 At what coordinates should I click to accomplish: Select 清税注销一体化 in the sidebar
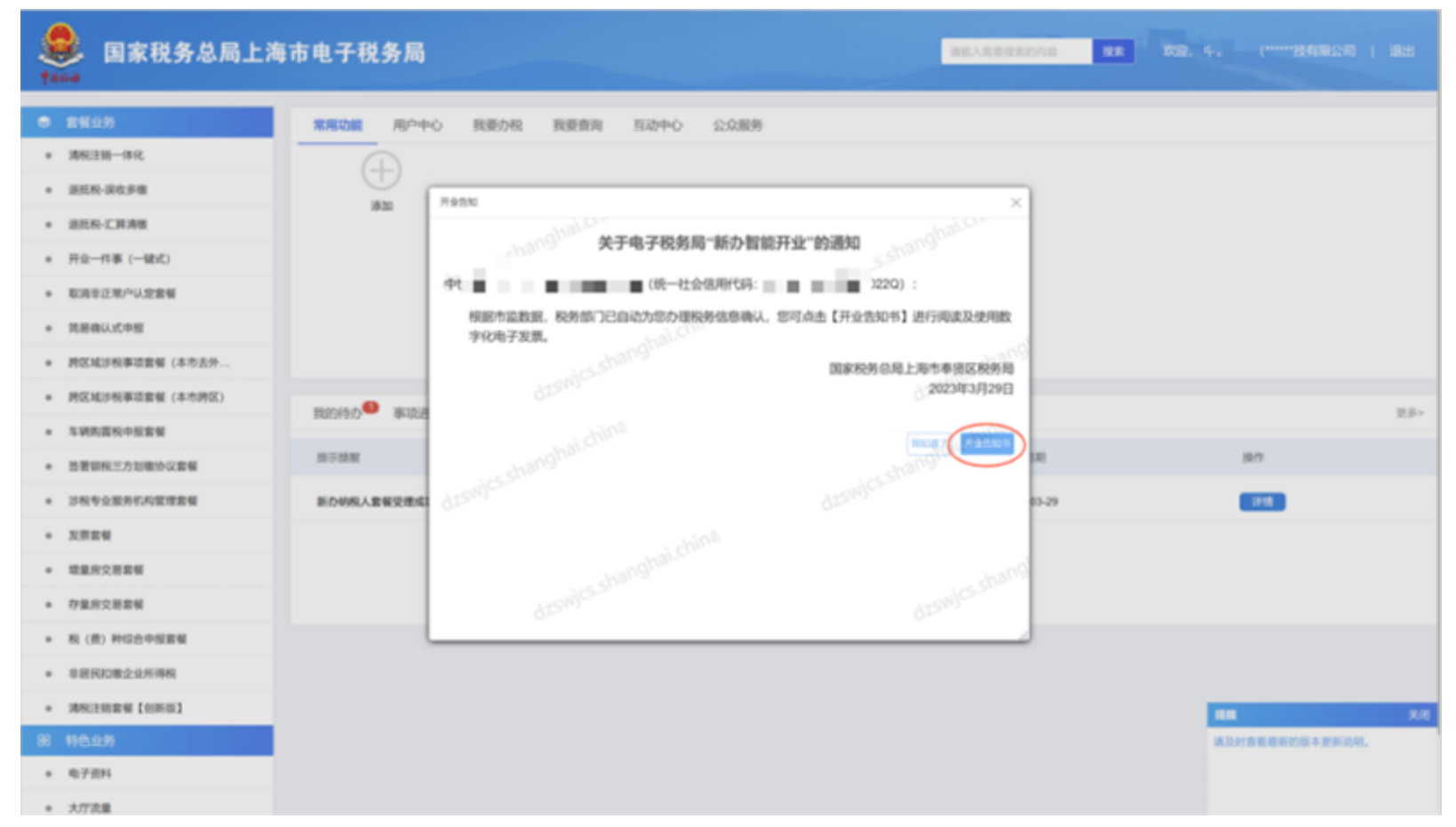tap(107, 155)
